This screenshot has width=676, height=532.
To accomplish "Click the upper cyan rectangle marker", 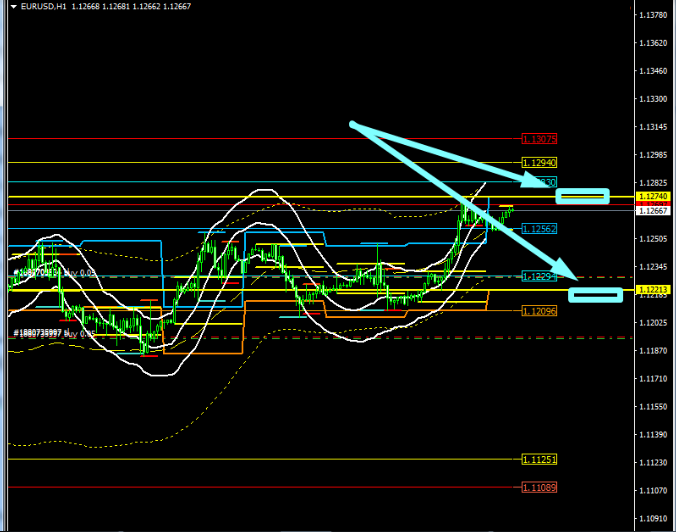I will tap(582, 195).
